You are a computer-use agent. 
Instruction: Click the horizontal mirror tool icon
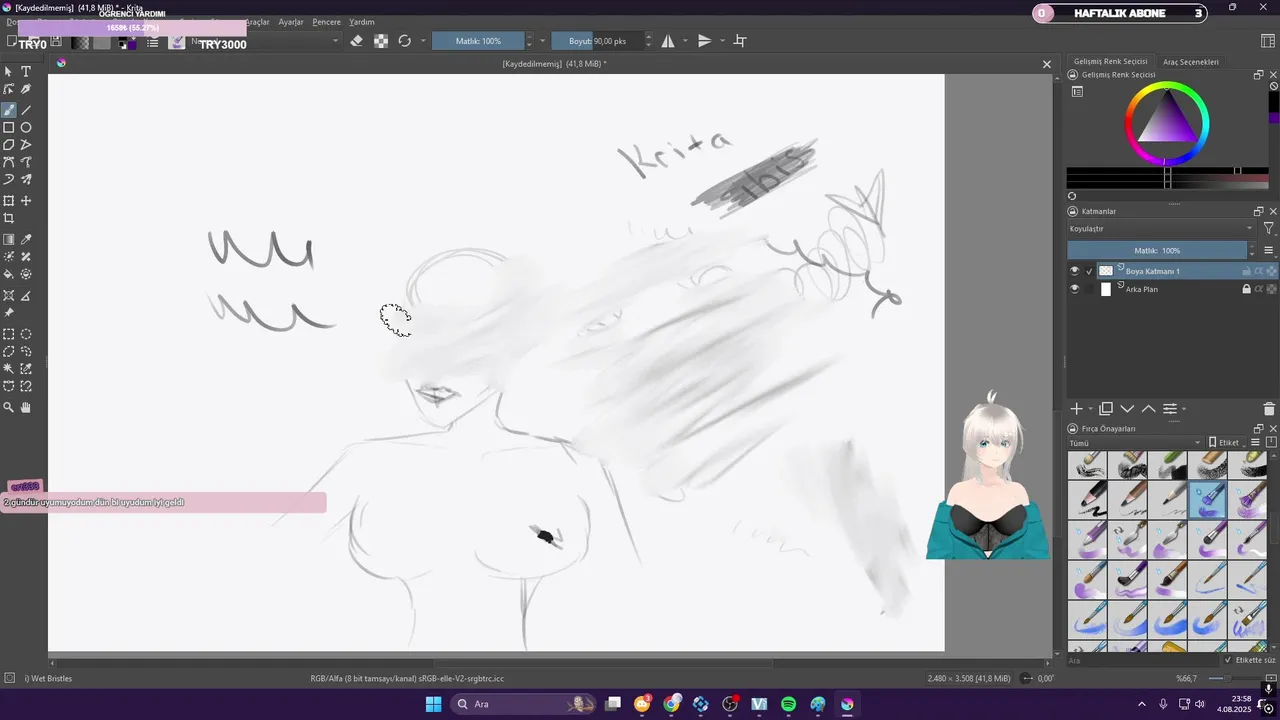tap(668, 41)
